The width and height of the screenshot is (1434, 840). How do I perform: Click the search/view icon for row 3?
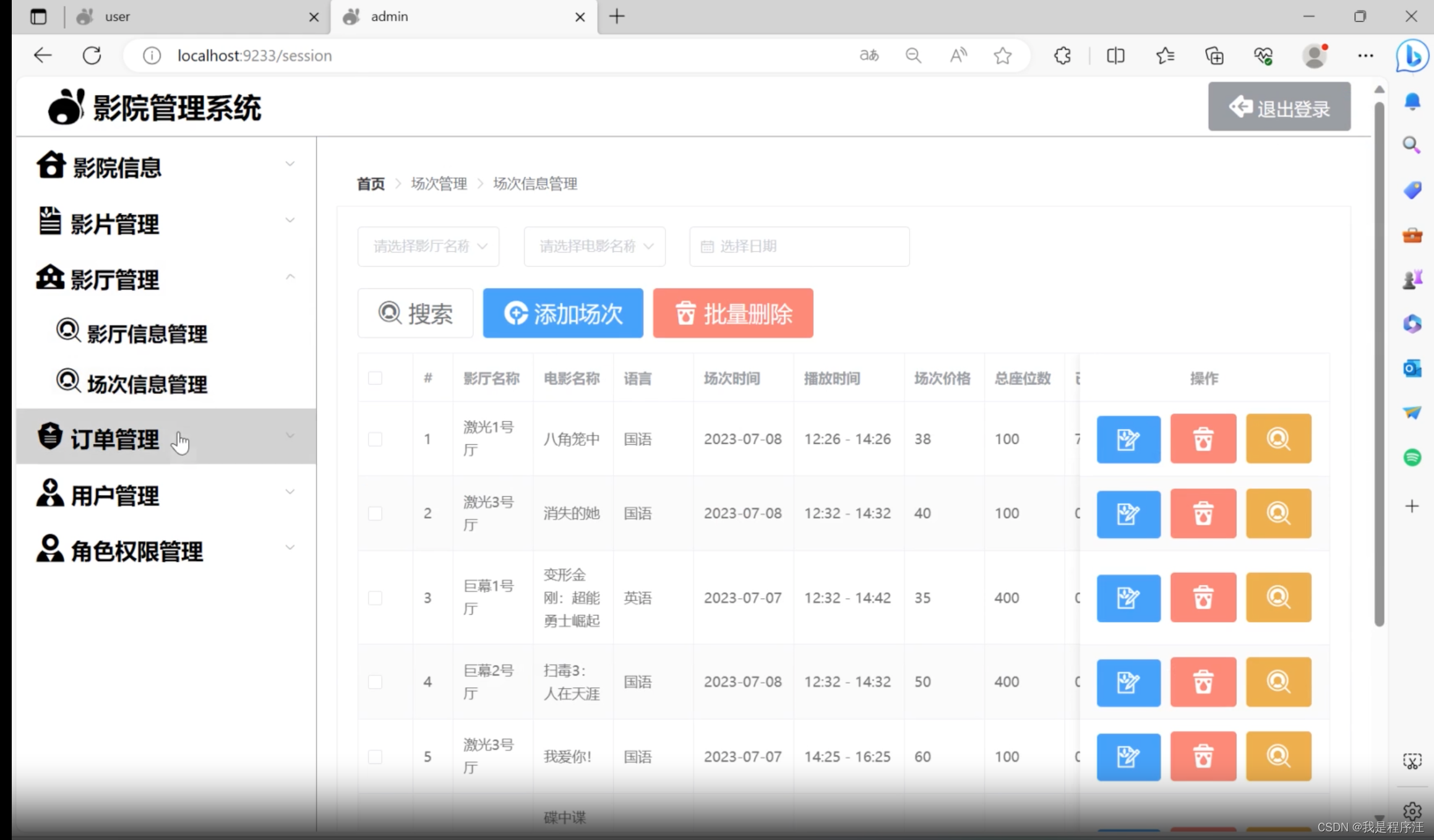1278,597
